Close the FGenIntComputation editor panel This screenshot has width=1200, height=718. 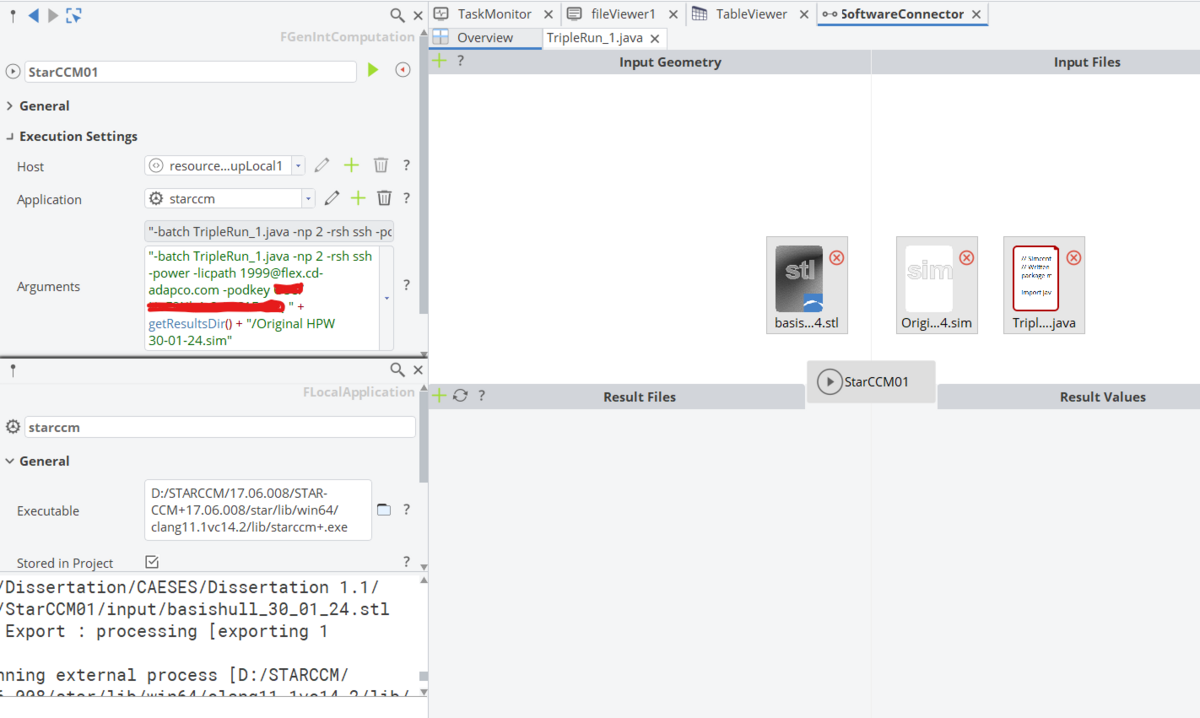click(418, 16)
